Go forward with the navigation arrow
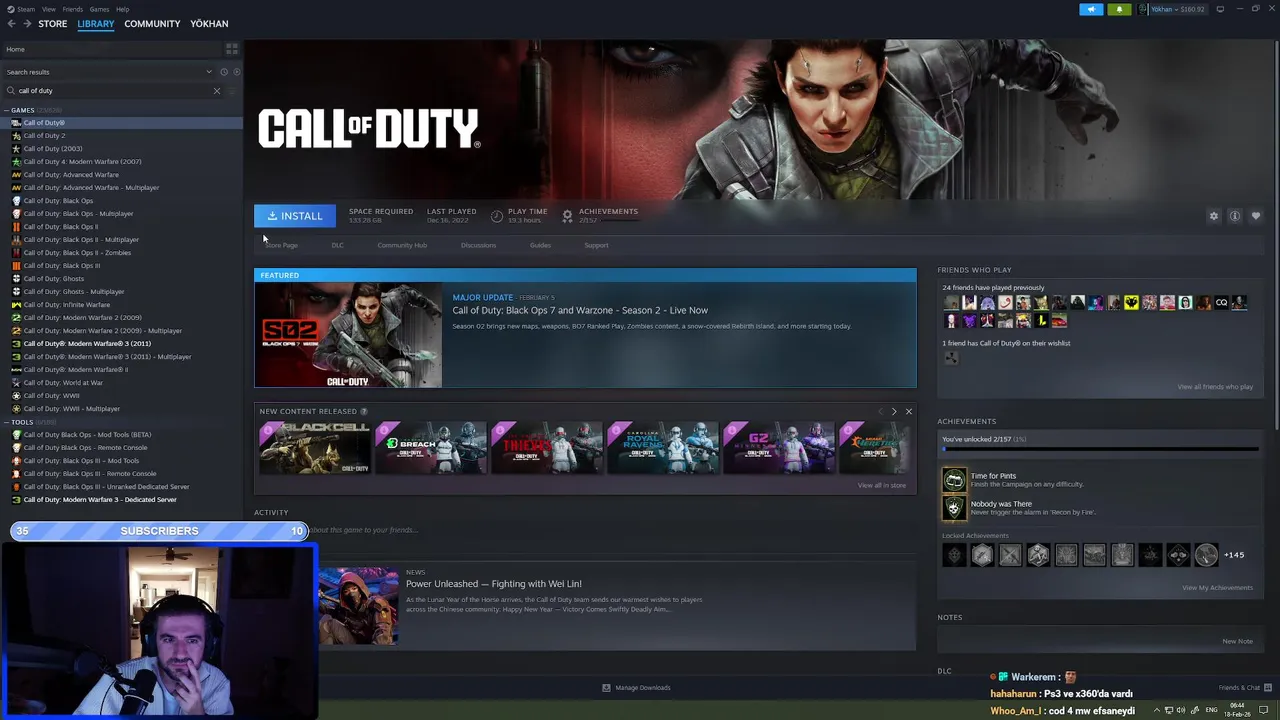The width and height of the screenshot is (1280, 720). [x=26, y=23]
